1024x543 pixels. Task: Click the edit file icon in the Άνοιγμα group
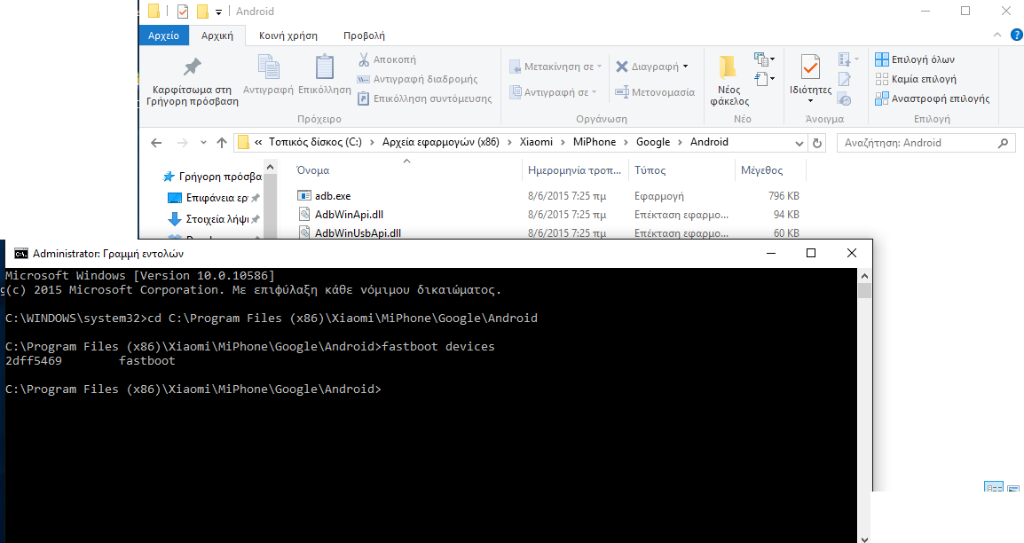[x=844, y=79]
